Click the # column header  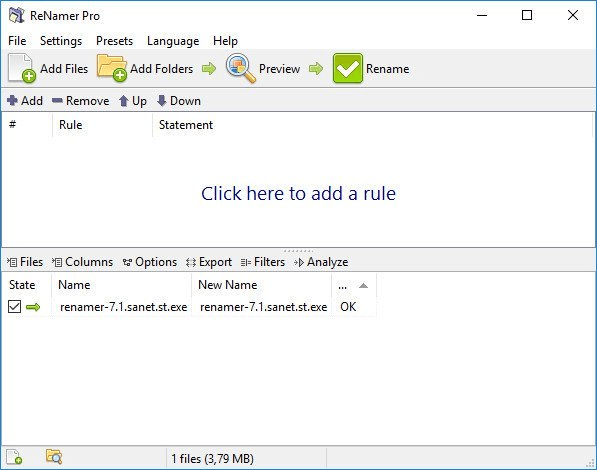(x=27, y=125)
